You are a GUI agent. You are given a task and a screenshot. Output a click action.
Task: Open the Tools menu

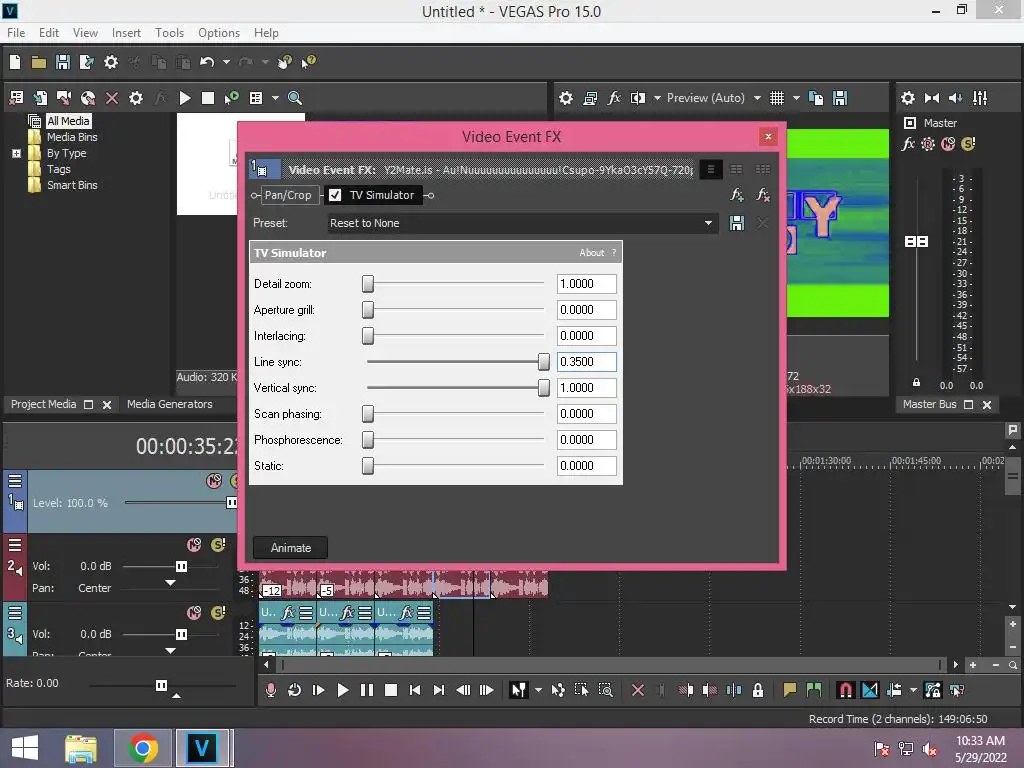pyautogui.click(x=169, y=33)
